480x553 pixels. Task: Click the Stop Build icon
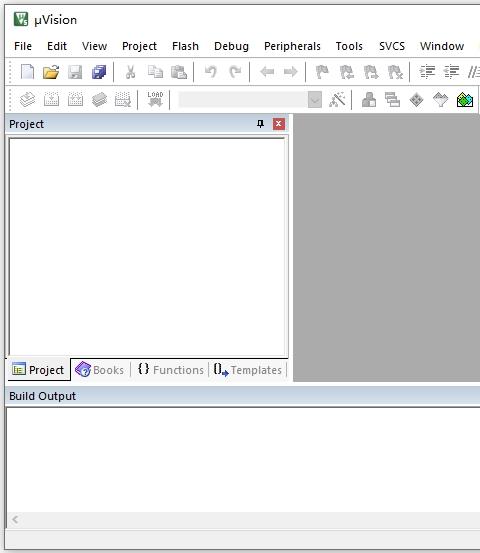tap(123, 100)
